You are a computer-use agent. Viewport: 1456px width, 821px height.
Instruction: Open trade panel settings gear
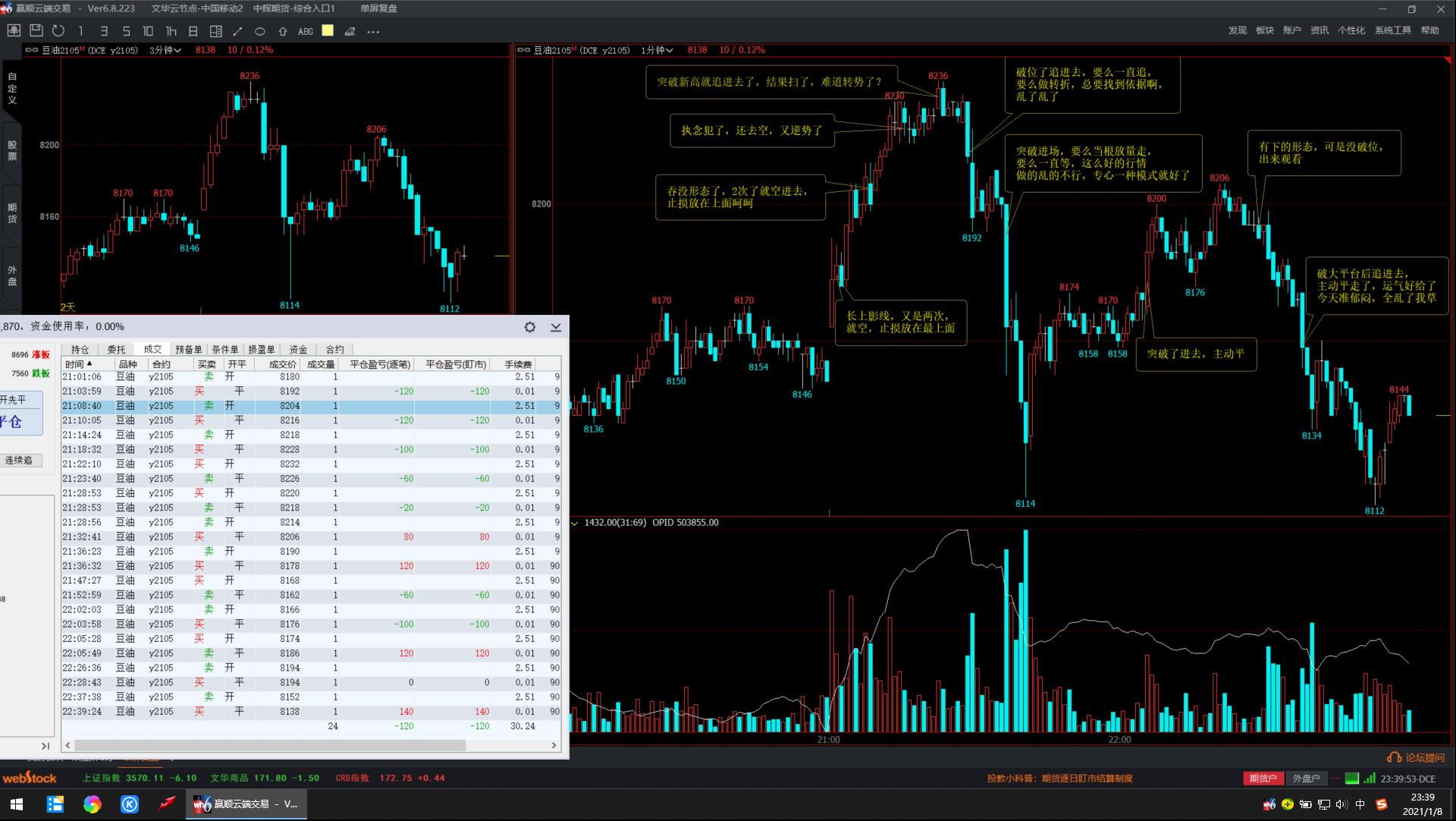pyautogui.click(x=530, y=327)
